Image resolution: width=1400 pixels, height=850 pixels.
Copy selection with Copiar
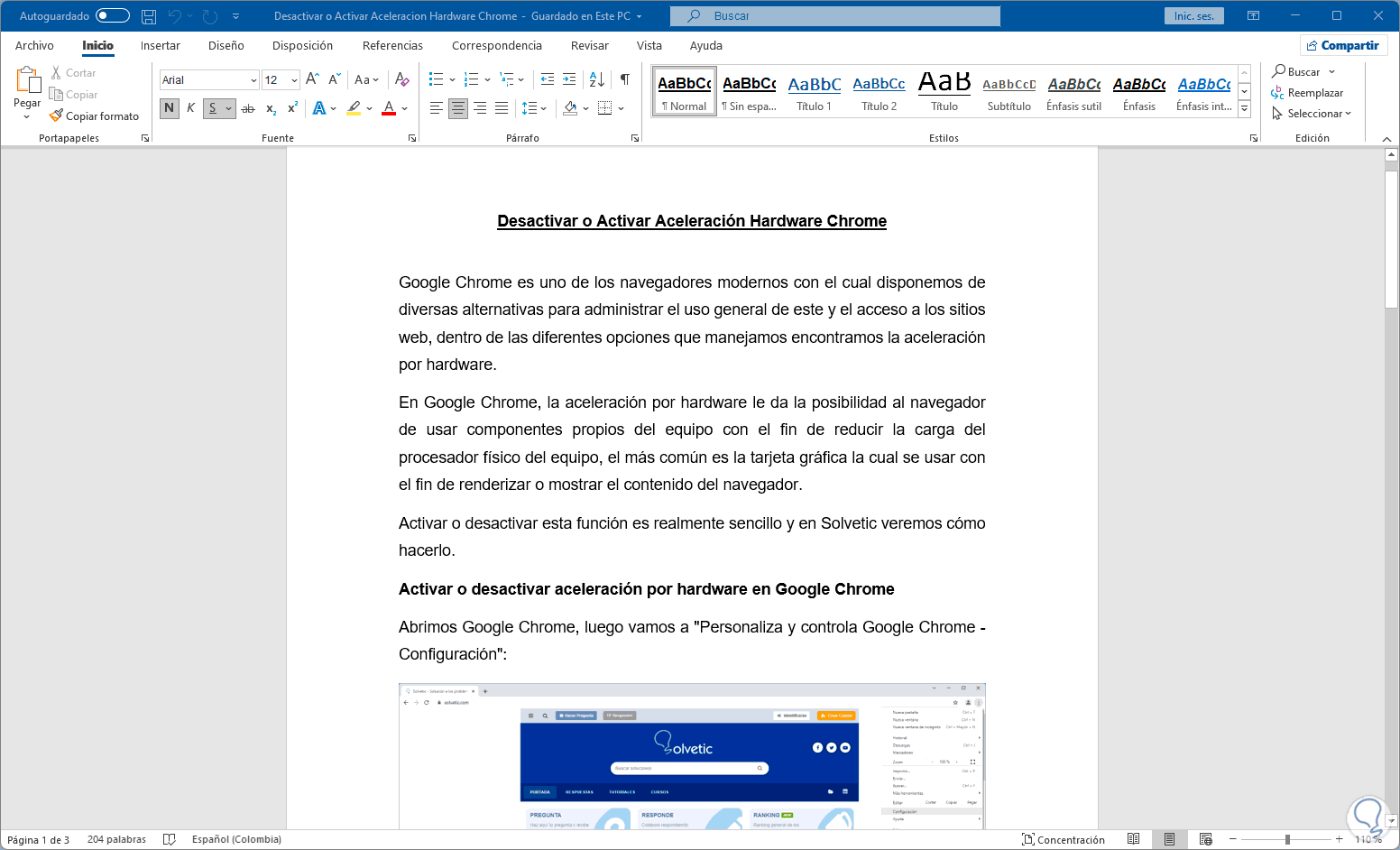click(x=73, y=95)
